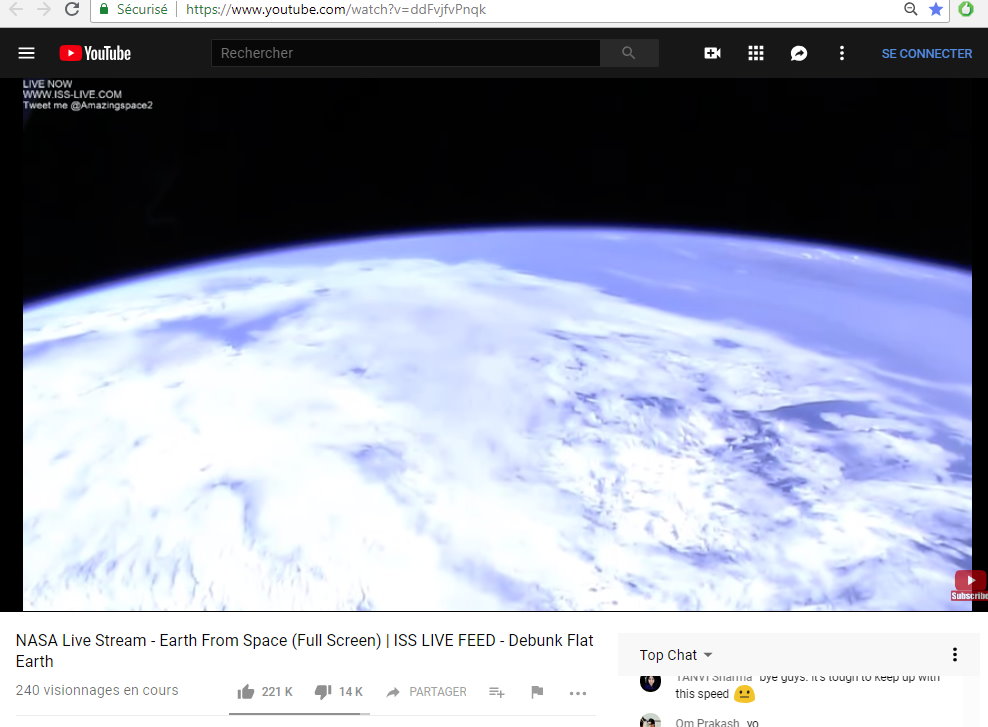988x727 pixels.
Task: Click the '240 visionnages en cours' viewer count
Action: tap(97, 690)
